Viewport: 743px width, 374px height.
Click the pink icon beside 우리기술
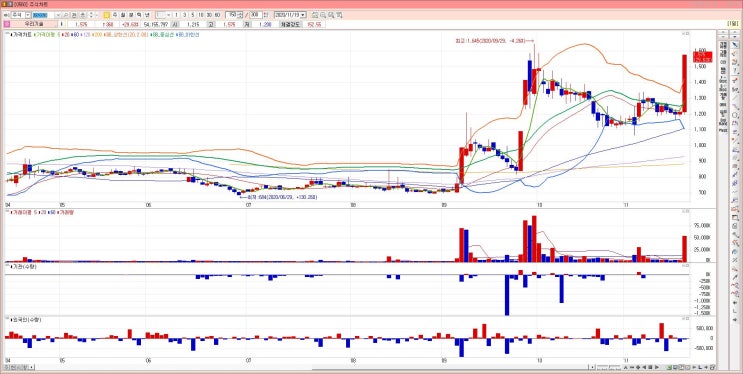pos(7,24)
